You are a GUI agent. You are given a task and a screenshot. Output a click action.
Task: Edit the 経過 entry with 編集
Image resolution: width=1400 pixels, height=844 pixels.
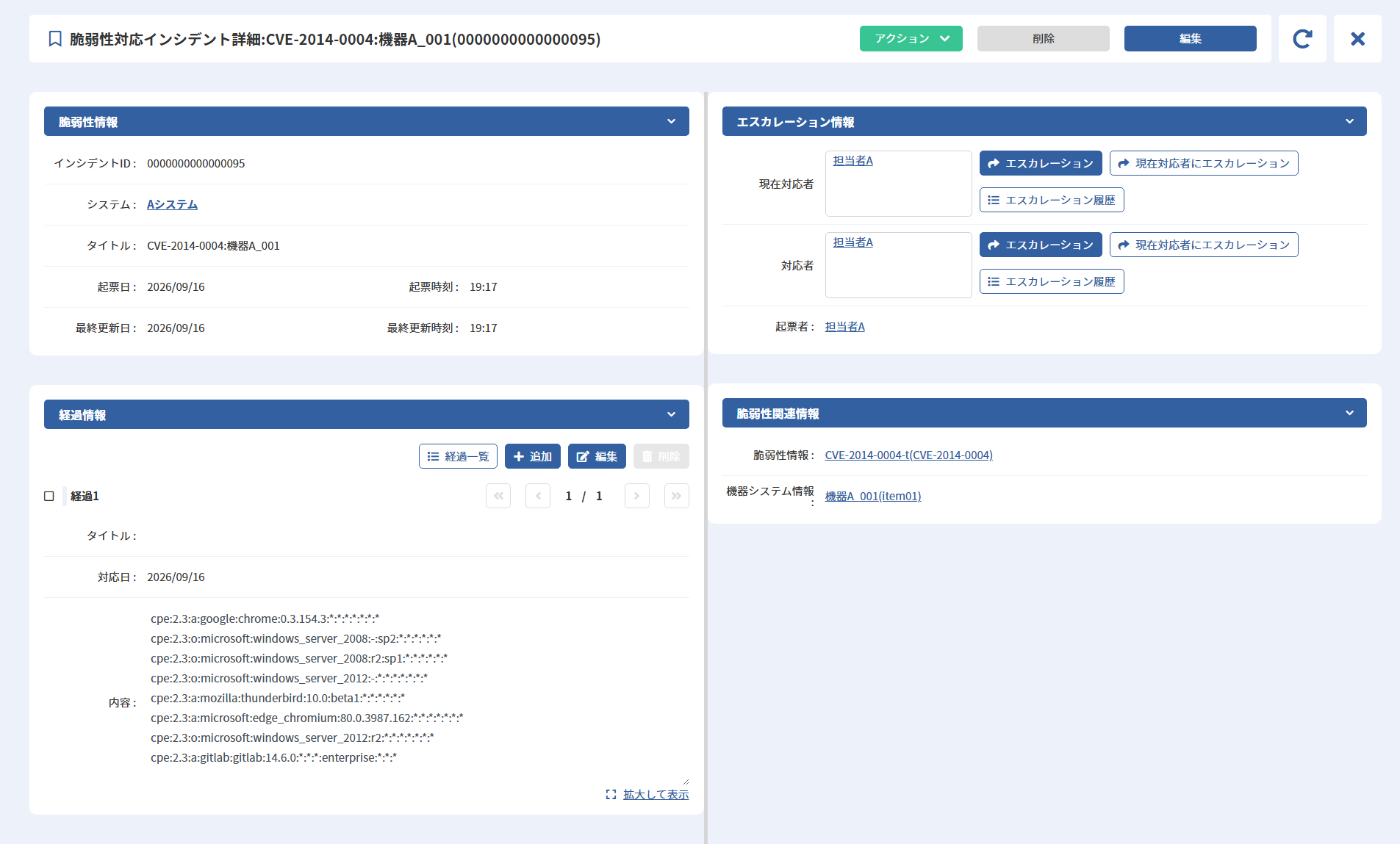597,457
